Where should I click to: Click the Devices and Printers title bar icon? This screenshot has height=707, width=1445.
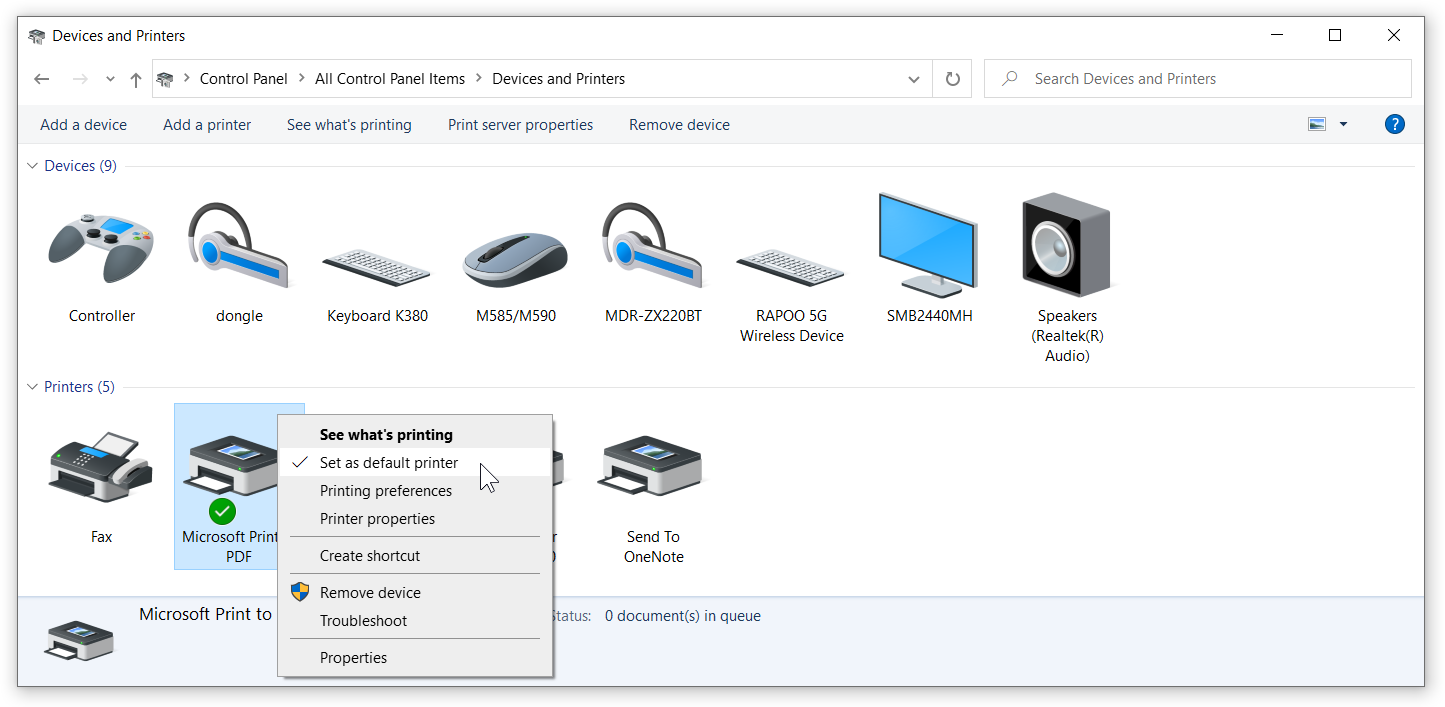tap(37, 36)
